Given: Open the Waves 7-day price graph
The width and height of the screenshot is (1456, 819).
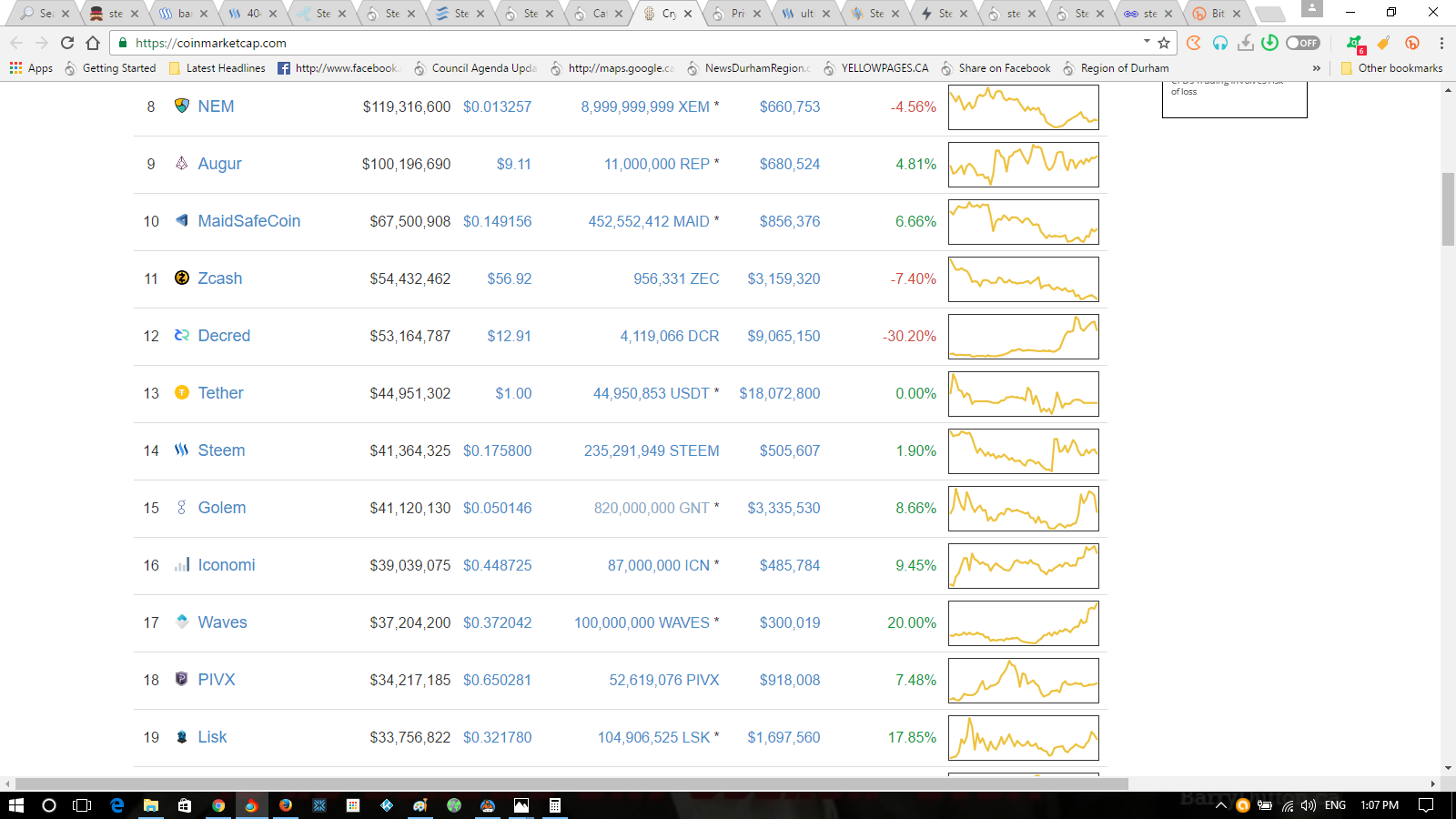Looking at the screenshot, I should [x=1024, y=623].
